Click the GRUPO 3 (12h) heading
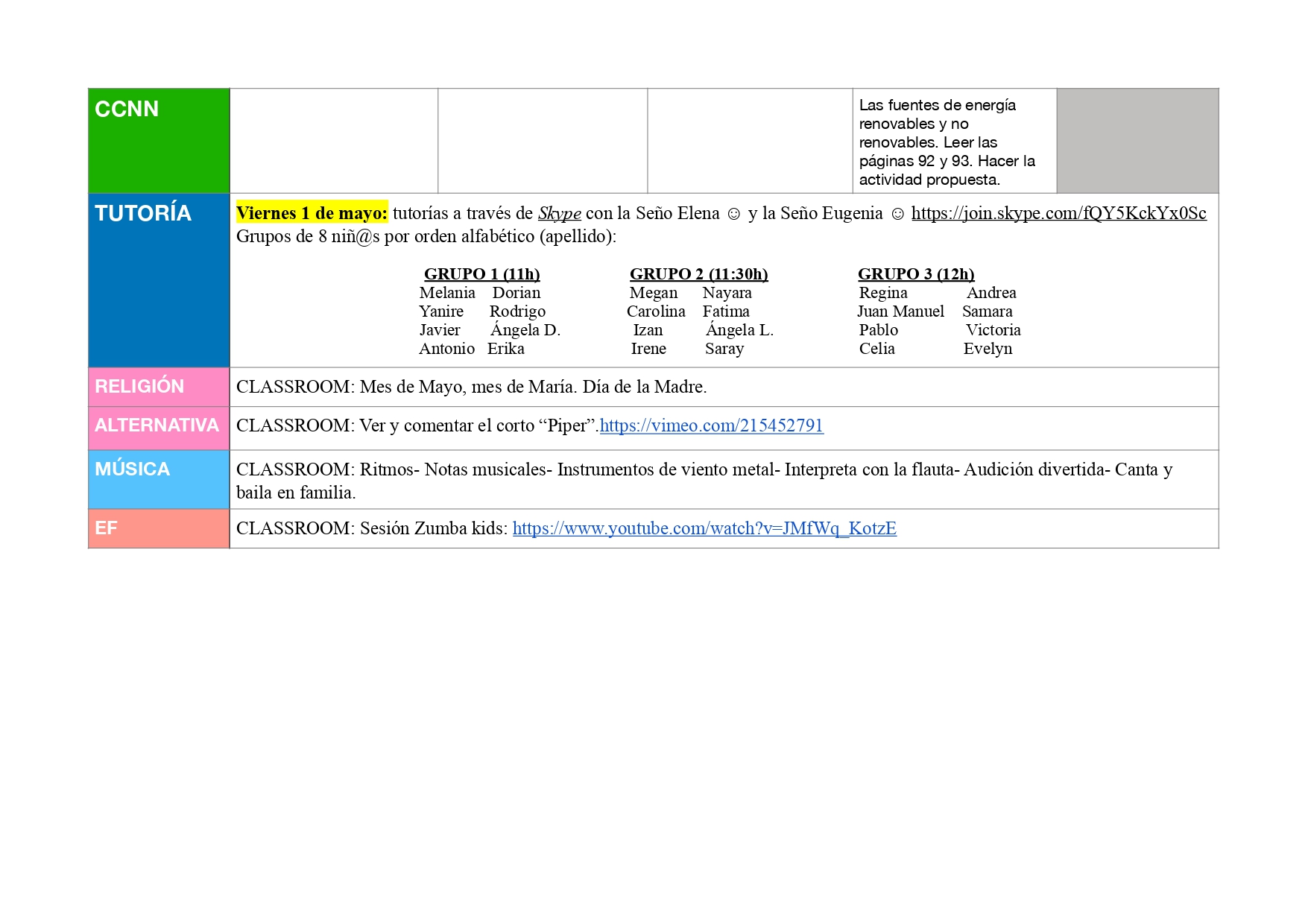1308x924 pixels. [x=915, y=274]
